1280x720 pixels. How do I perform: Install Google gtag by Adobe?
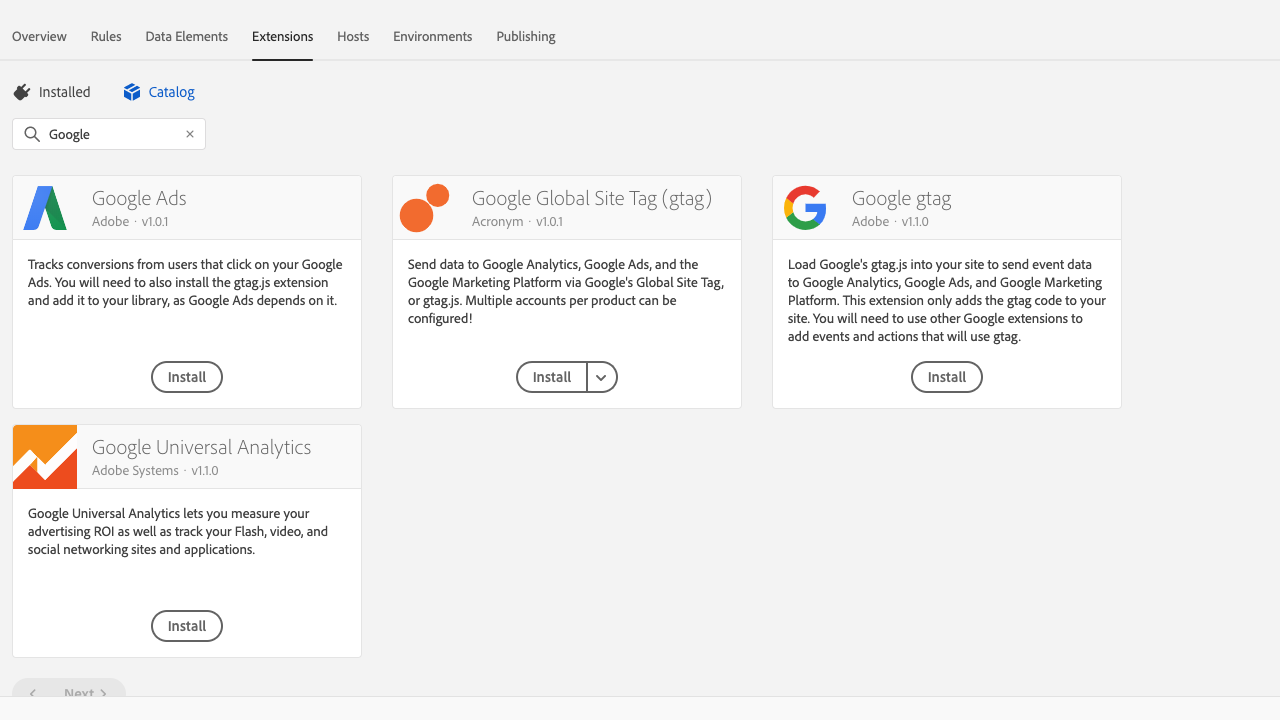946,377
